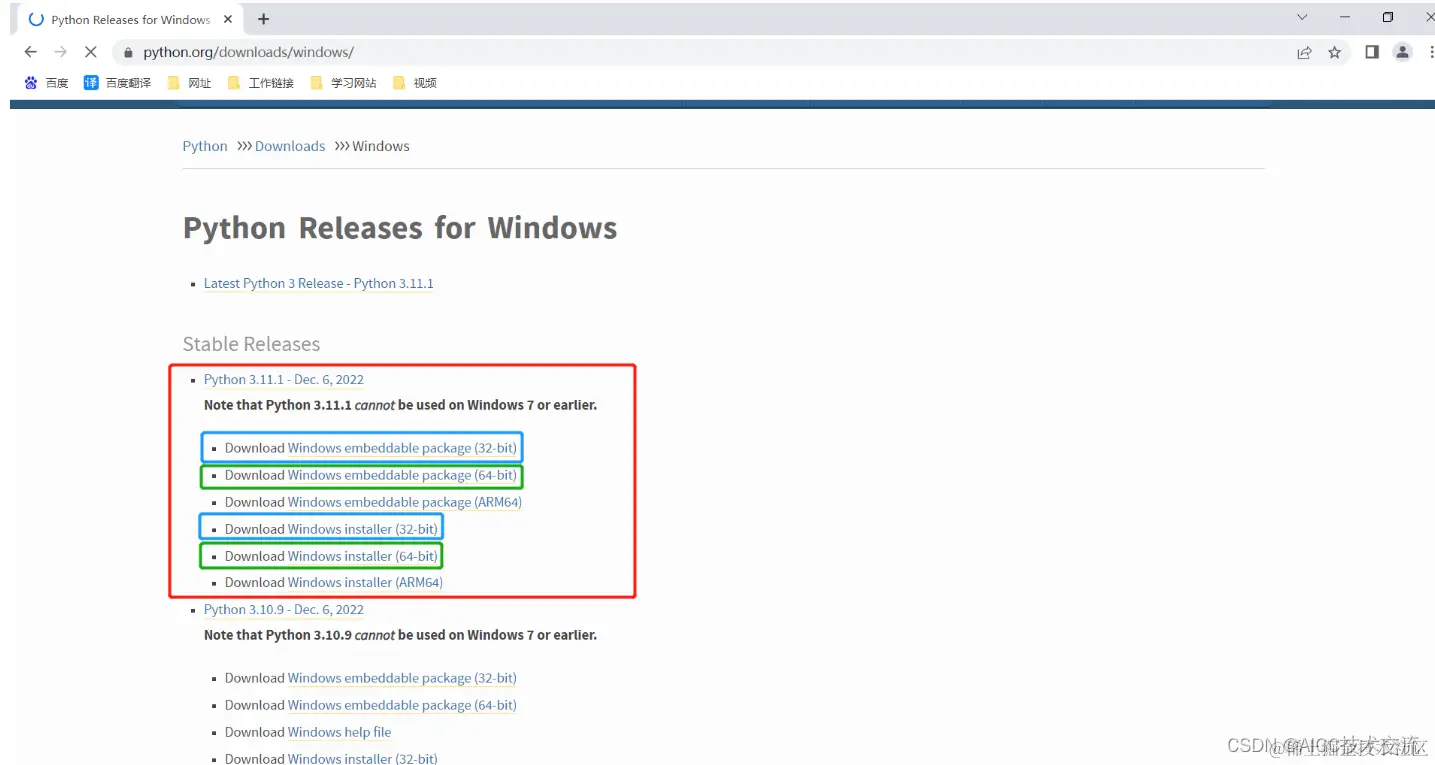This screenshot has width=1435, height=765.
Task: Go back with the browser back arrow
Action: [x=31, y=52]
